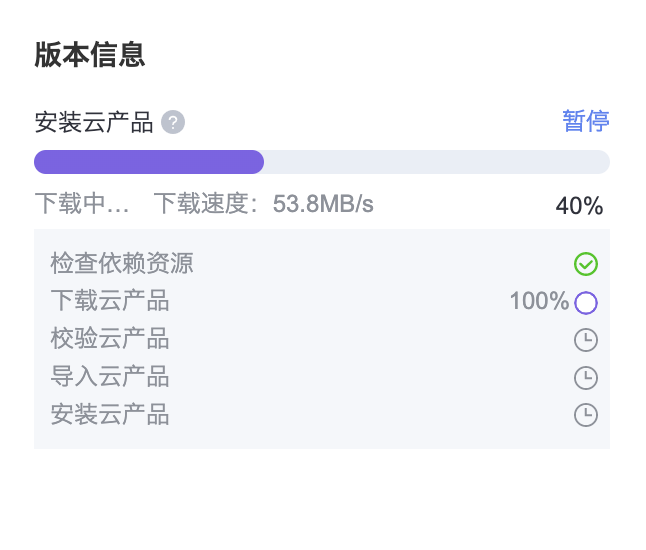Select the 导入云产品 step label
Screen dimensions: 646x550
click(110, 377)
